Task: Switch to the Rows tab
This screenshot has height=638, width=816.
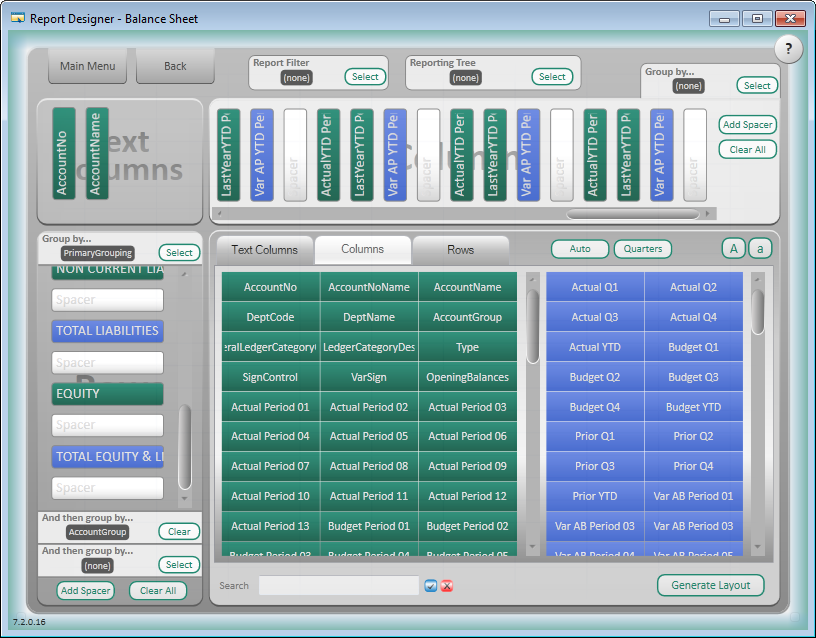Action: coord(460,250)
